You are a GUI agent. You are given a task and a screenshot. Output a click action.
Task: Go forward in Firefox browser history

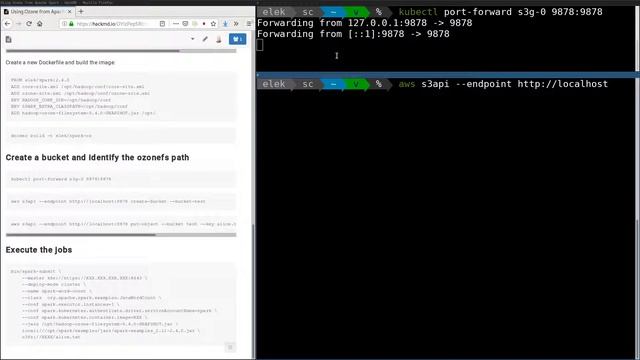18,24
